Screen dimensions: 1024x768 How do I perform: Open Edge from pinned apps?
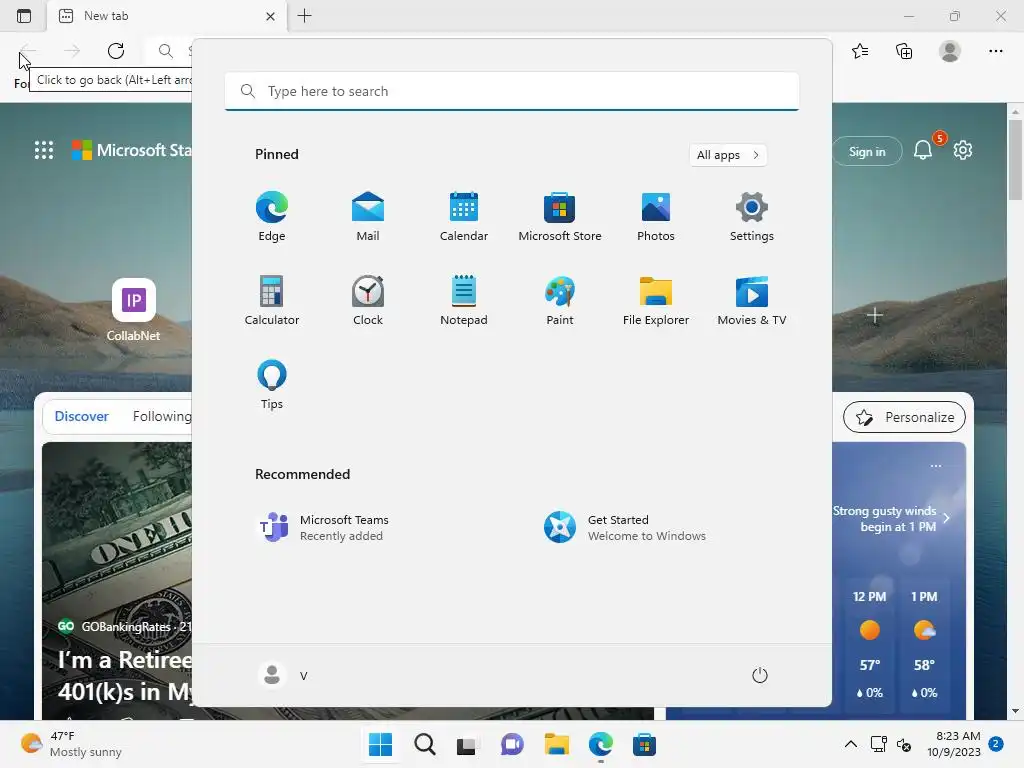[272, 216]
